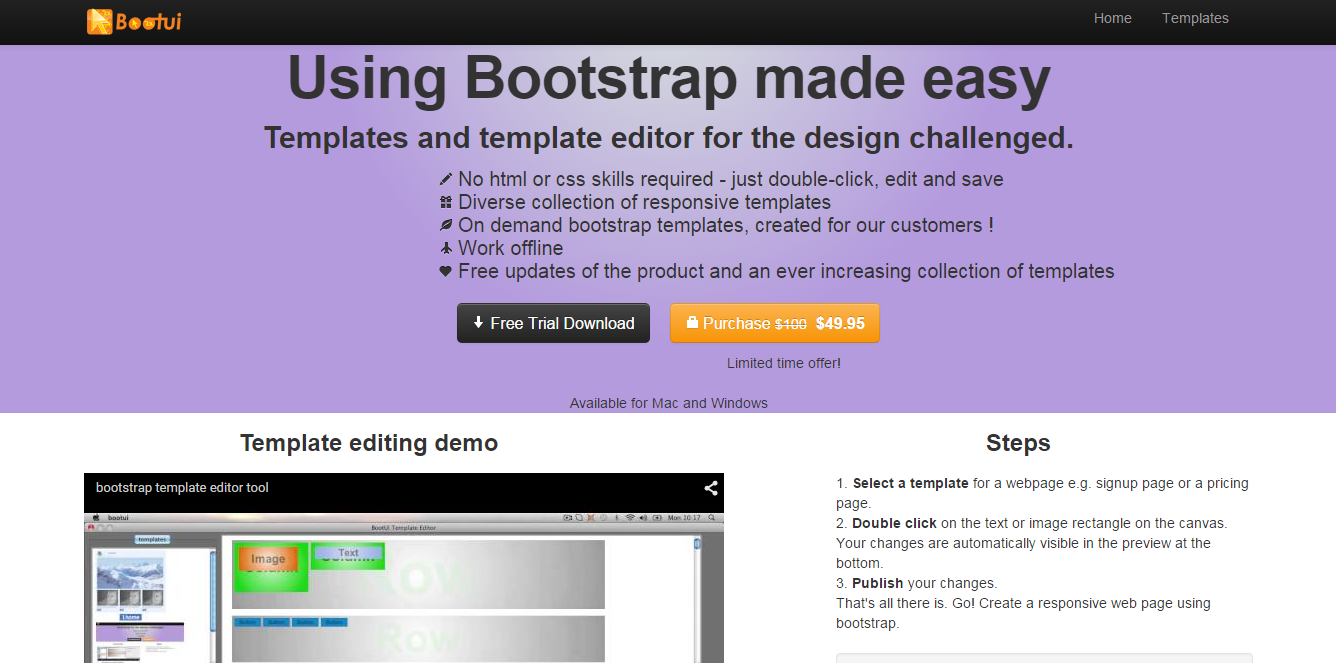Click the plane icon beside 'Work offline'
Viewport: 1336px width, 663px height.
pos(446,249)
